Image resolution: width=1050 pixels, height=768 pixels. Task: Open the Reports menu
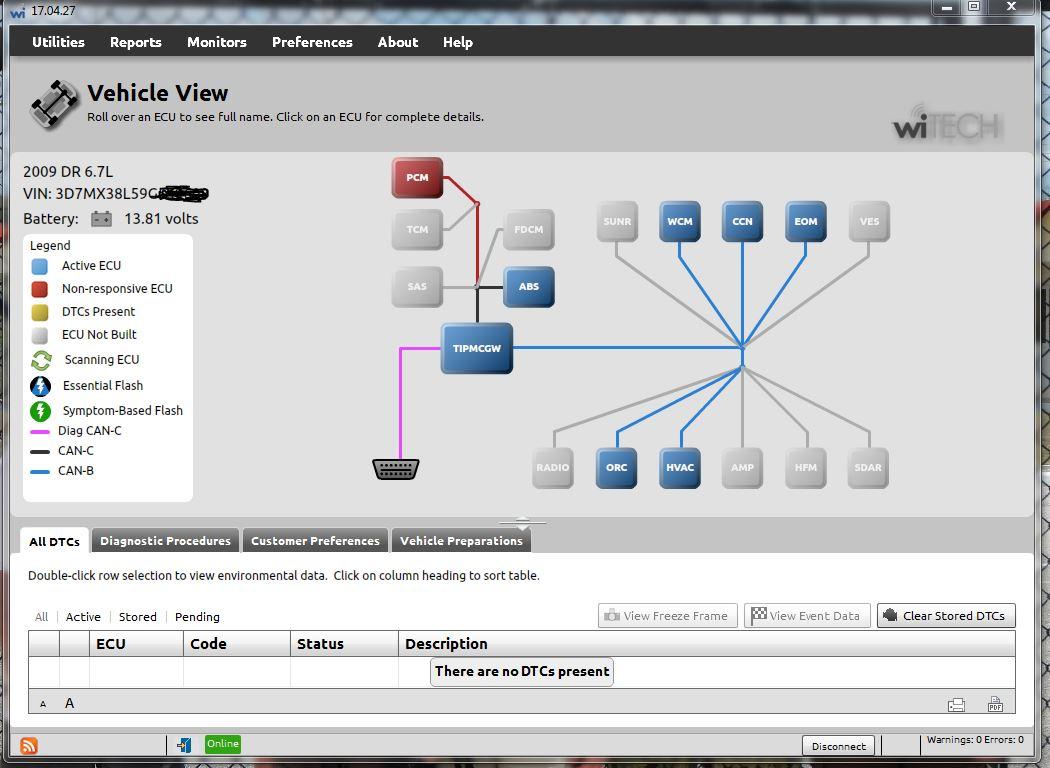tap(135, 42)
